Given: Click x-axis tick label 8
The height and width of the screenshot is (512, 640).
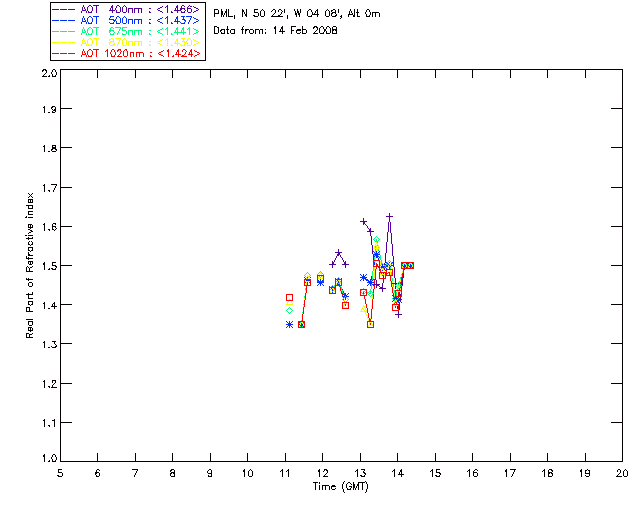Looking at the screenshot, I should (173, 474).
